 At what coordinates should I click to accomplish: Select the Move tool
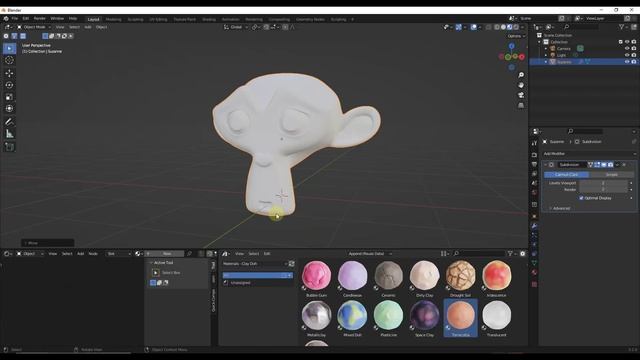9,73
